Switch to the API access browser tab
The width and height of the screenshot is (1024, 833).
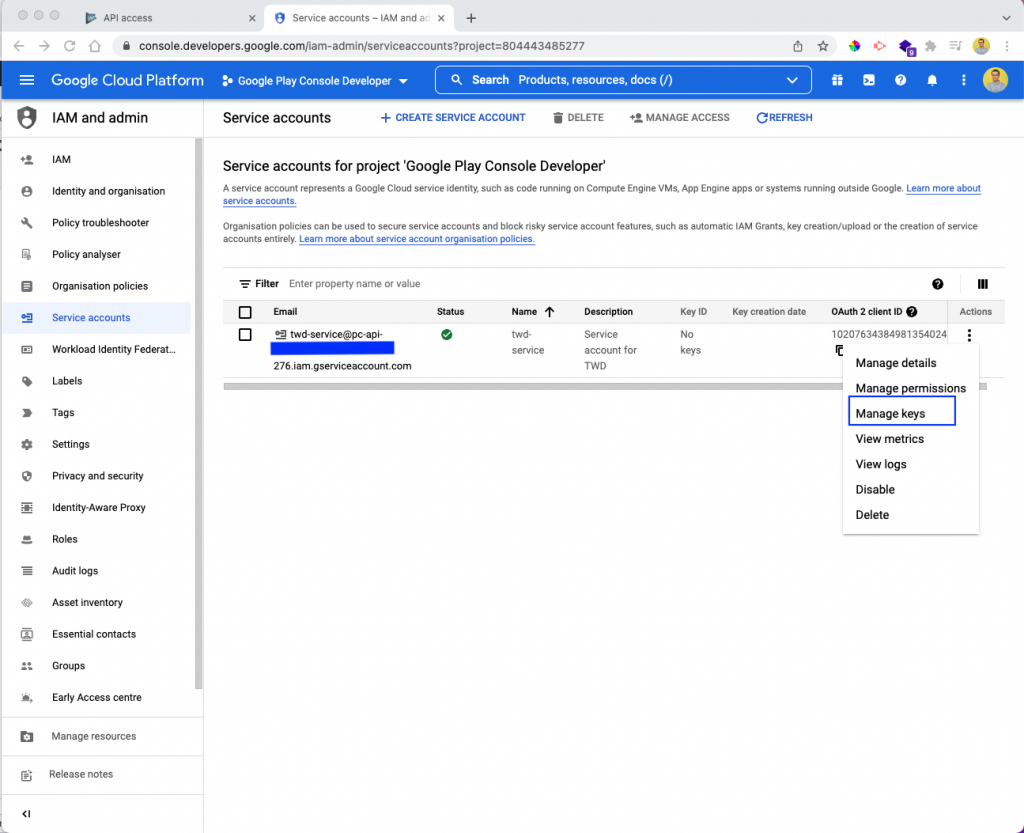click(168, 18)
